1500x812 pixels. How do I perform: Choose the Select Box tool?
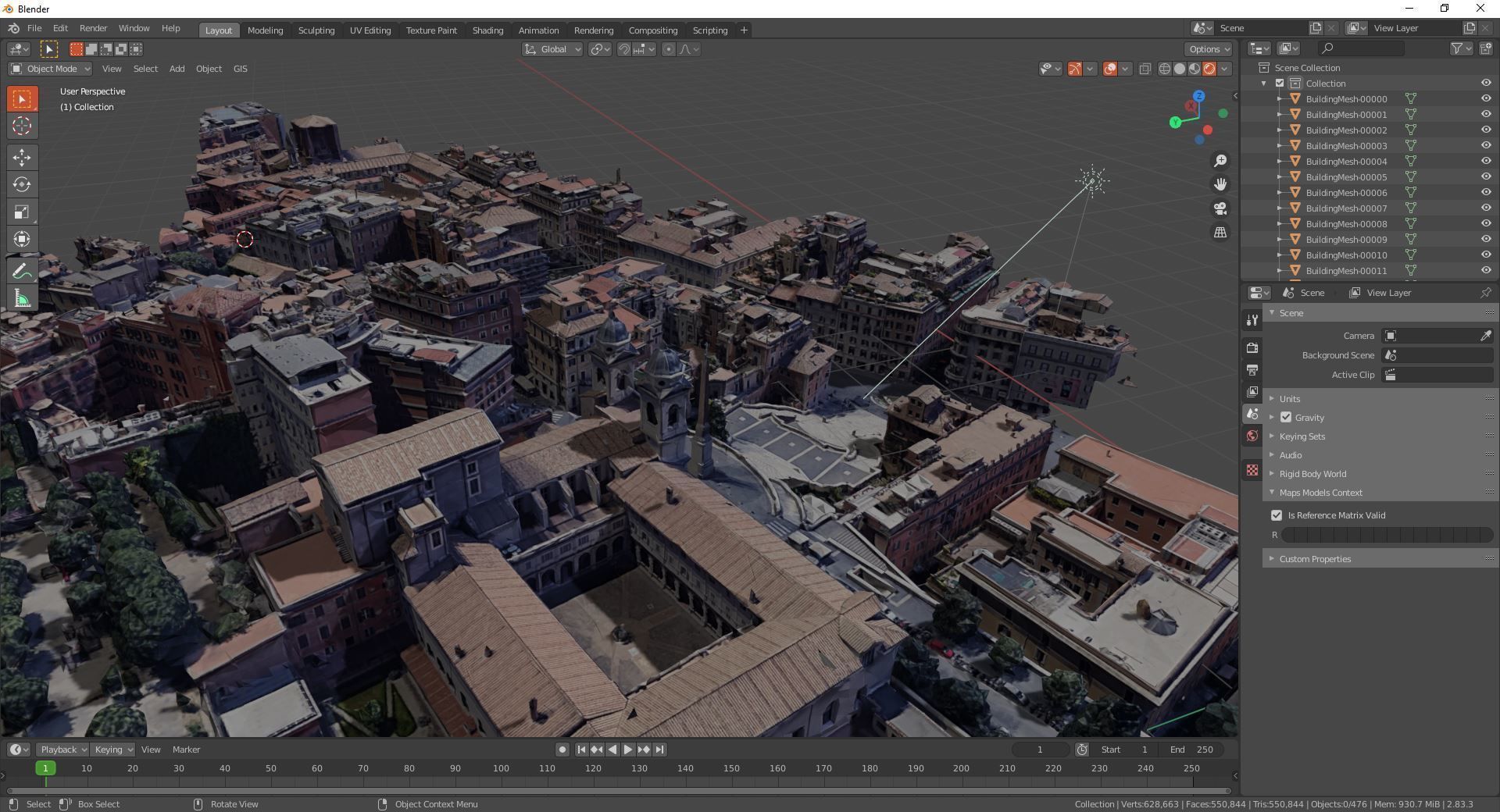click(x=22, y=99)
